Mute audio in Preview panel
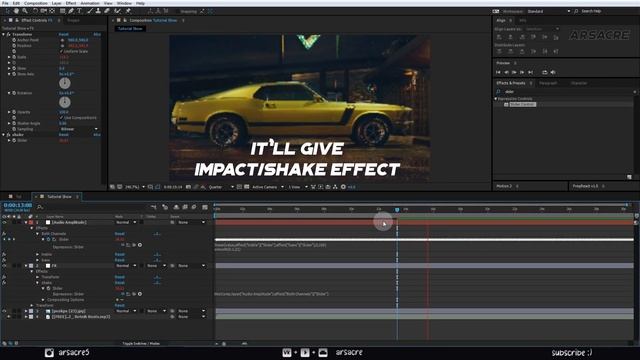The width and height of the screenshot is (640, 360). tap(553, 72)
